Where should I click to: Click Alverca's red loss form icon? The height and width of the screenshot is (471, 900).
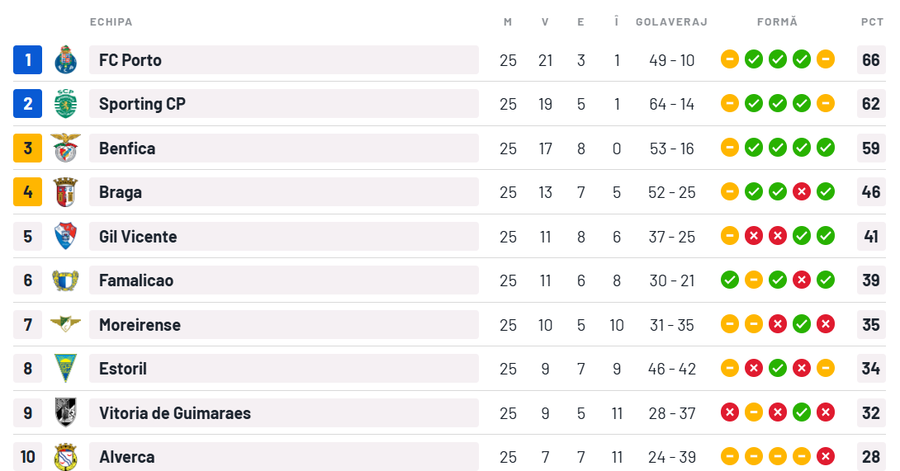[825, 457]
